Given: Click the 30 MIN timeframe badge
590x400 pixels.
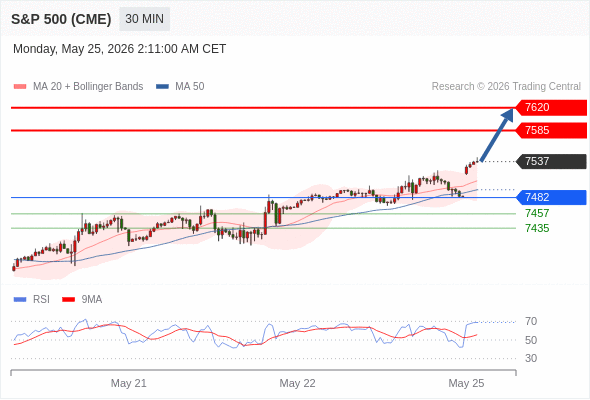Looking at the screenshot, I should [144, 19].
